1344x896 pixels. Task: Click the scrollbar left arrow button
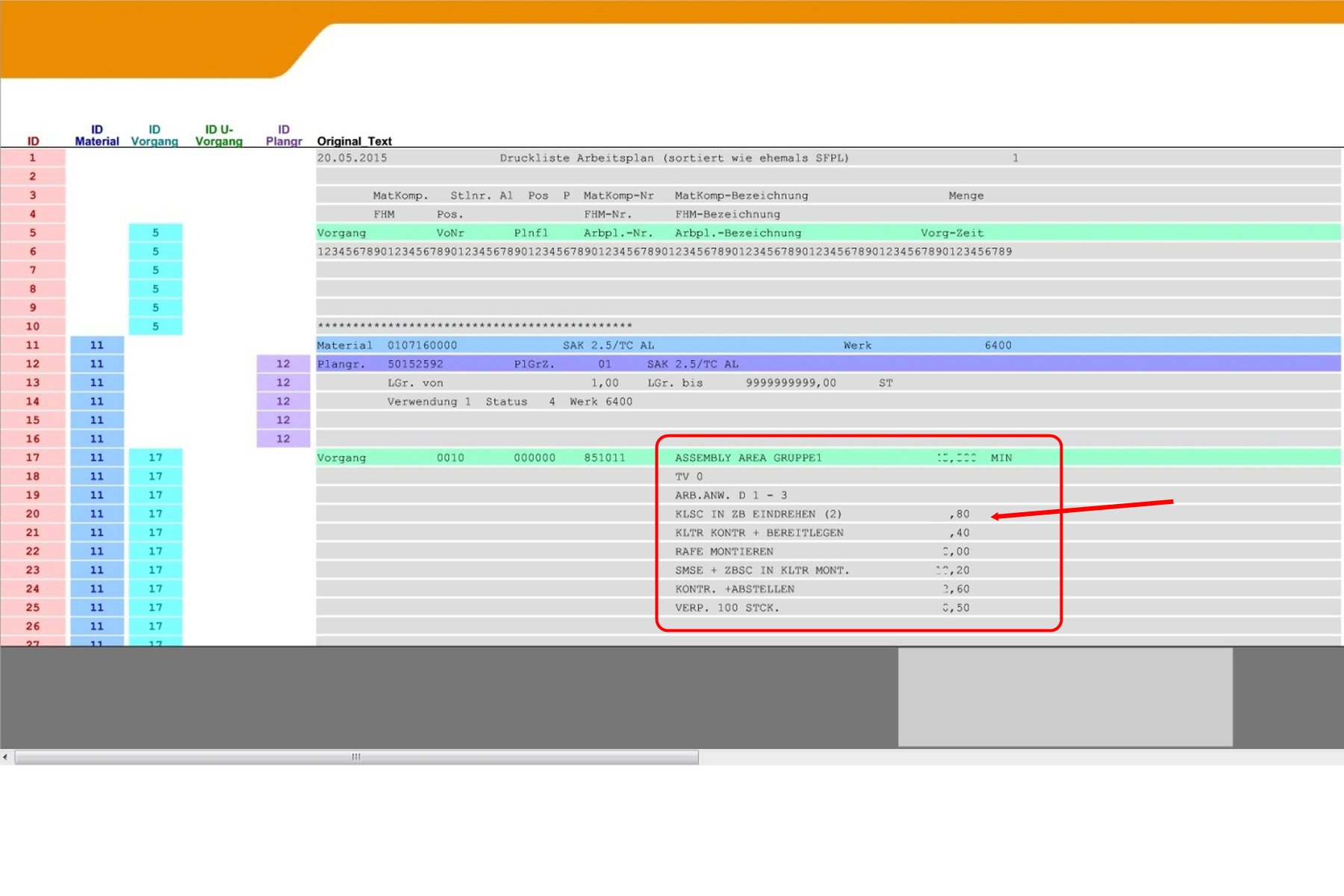(6, 757)
